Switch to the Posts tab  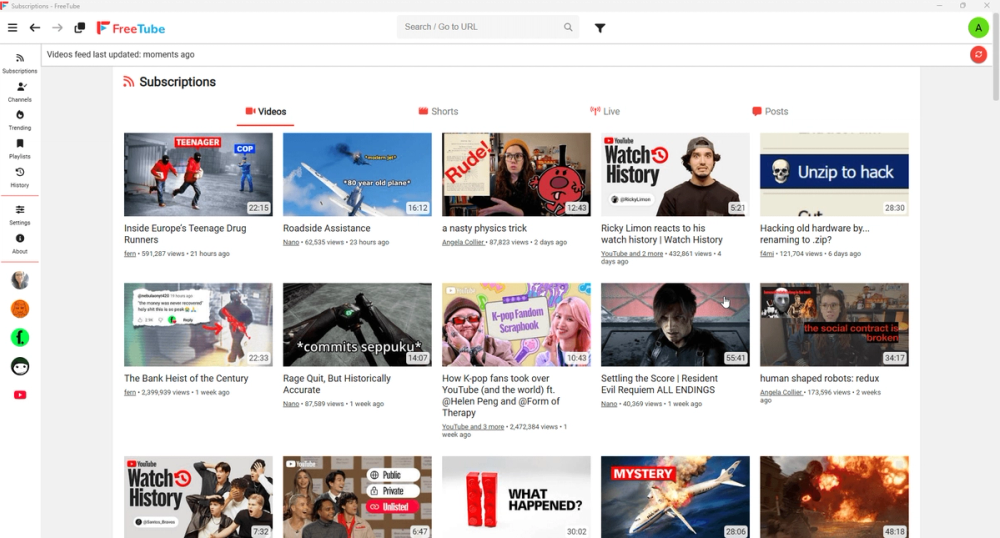770,112
